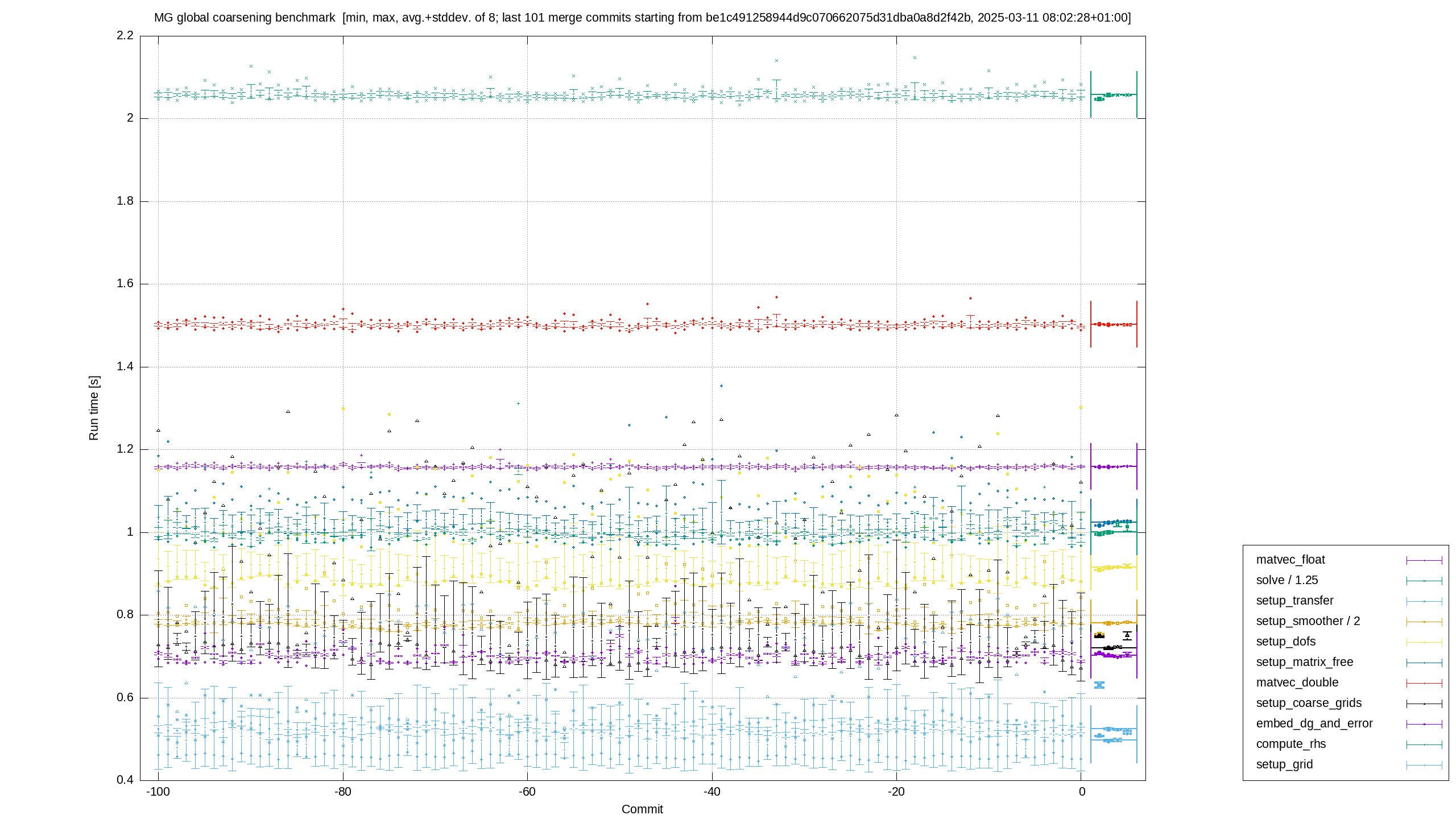Select the solve / 1.25 legend label

(x=1287, y=580)
